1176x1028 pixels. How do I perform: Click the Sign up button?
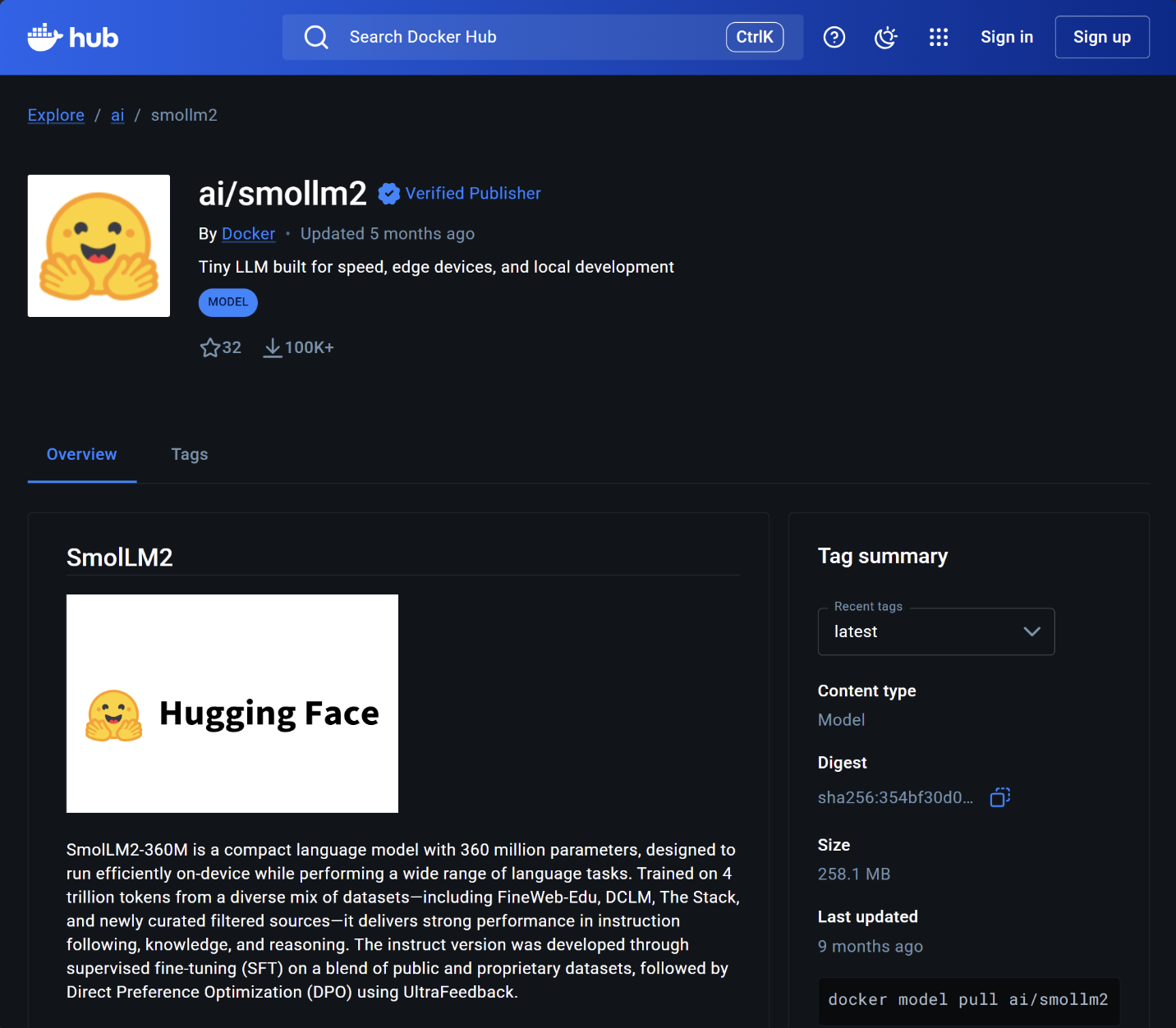(x=1102, y=37)
